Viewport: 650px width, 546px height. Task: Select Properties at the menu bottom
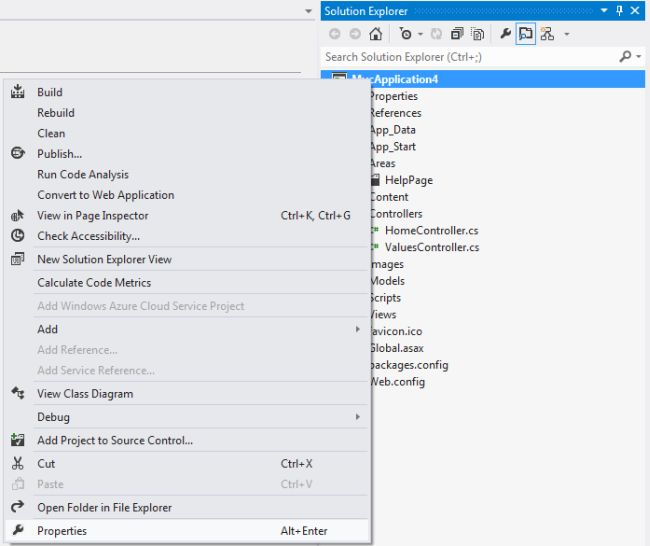click(x=187, y=531)
